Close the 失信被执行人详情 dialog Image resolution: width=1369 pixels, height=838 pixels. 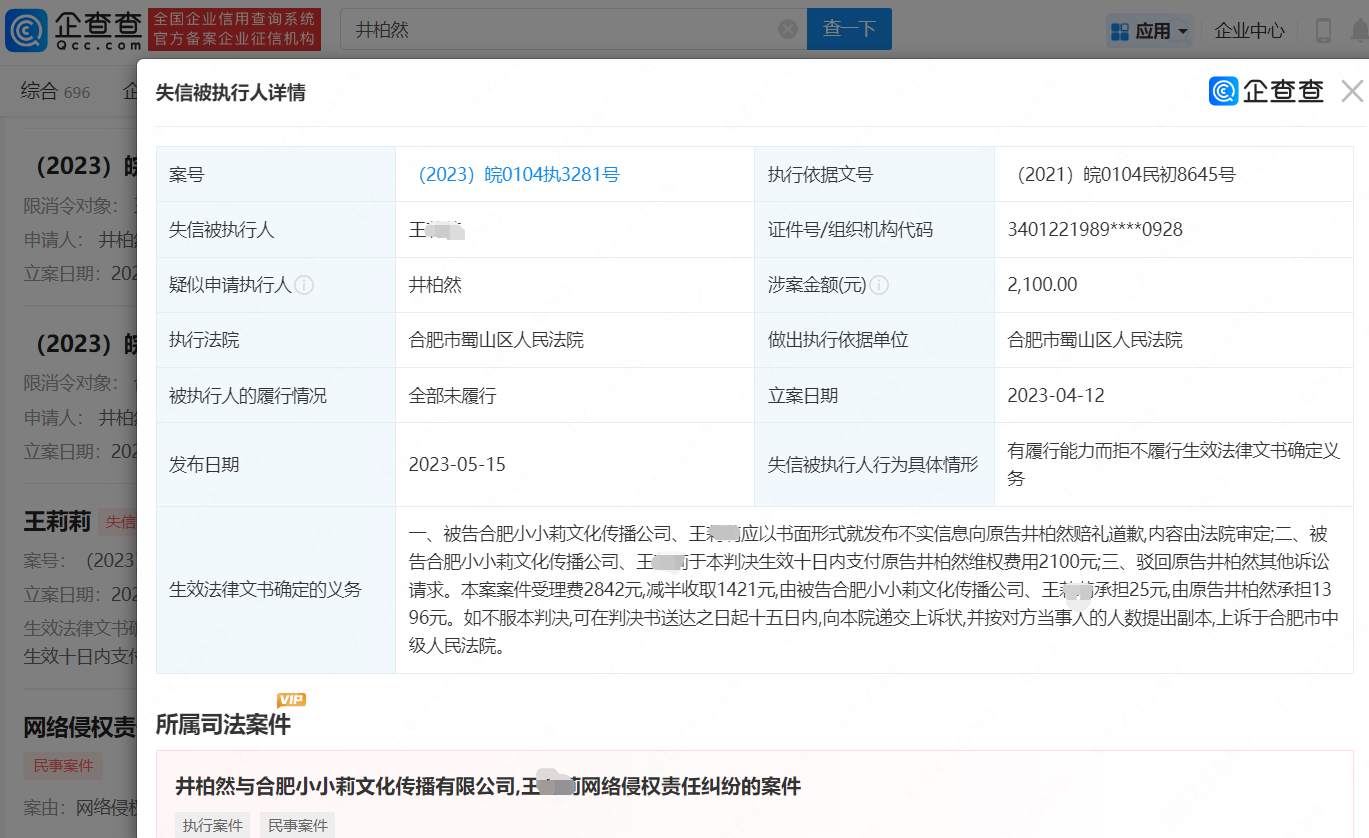click(1352, 92)
